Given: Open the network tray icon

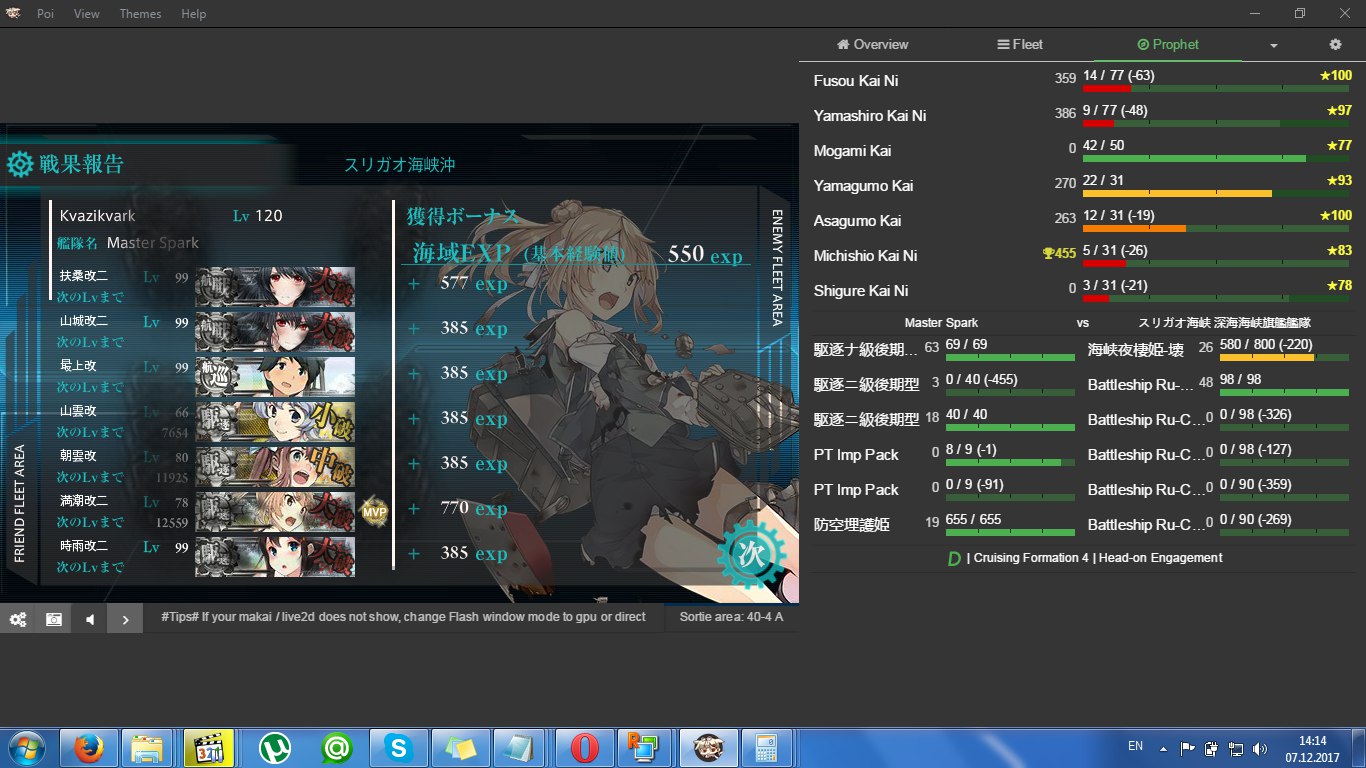Looking at the screenshot, I should pos(1236,748).
